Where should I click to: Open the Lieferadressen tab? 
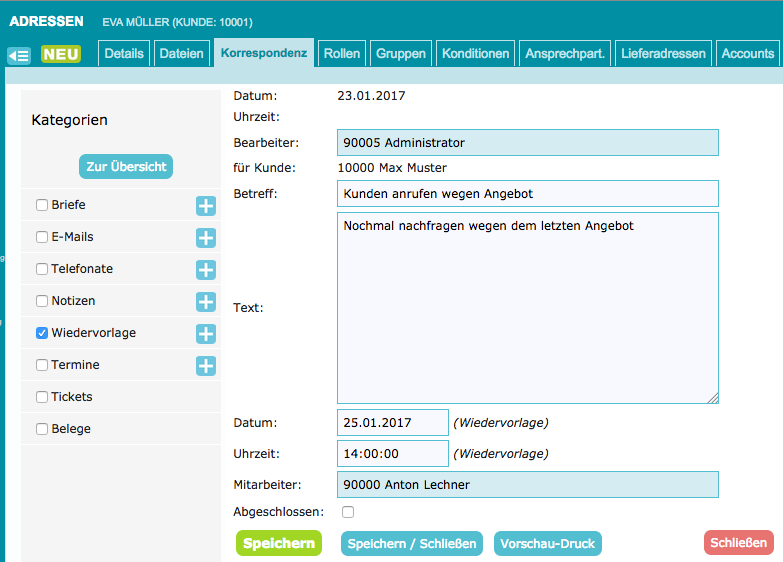(x=663, y=54)
